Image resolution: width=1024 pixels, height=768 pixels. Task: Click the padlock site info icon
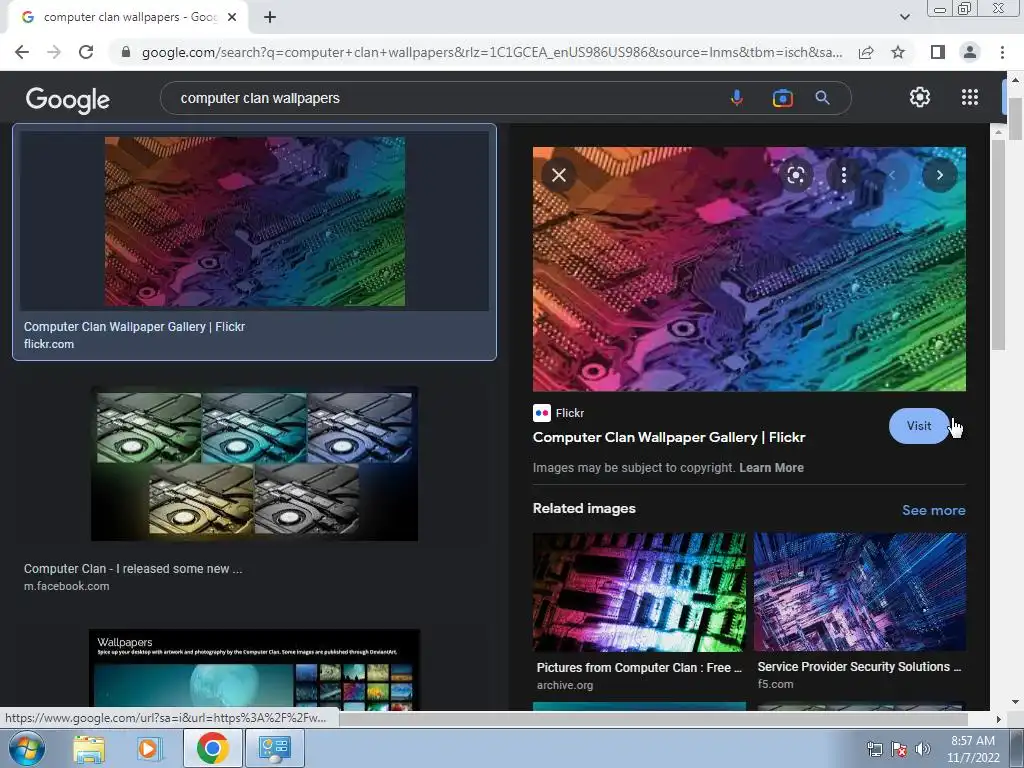point(126,52)
